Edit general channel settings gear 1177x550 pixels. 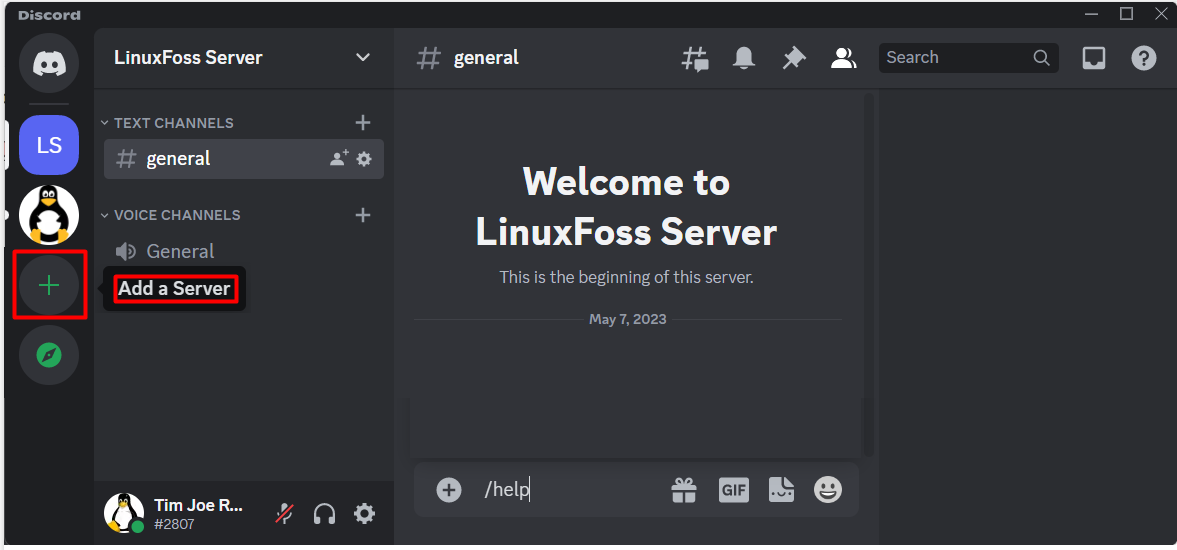[364, 159]
